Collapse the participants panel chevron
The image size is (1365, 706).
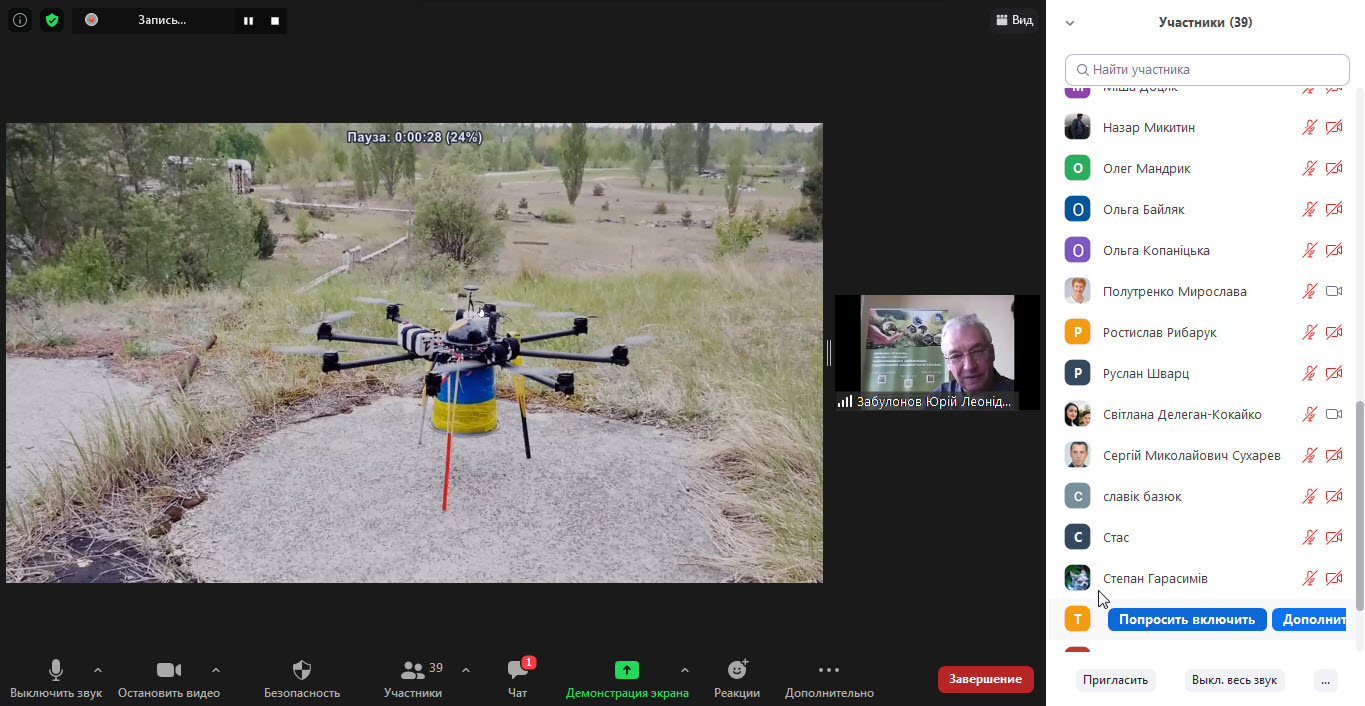(x=1070, y=22)
